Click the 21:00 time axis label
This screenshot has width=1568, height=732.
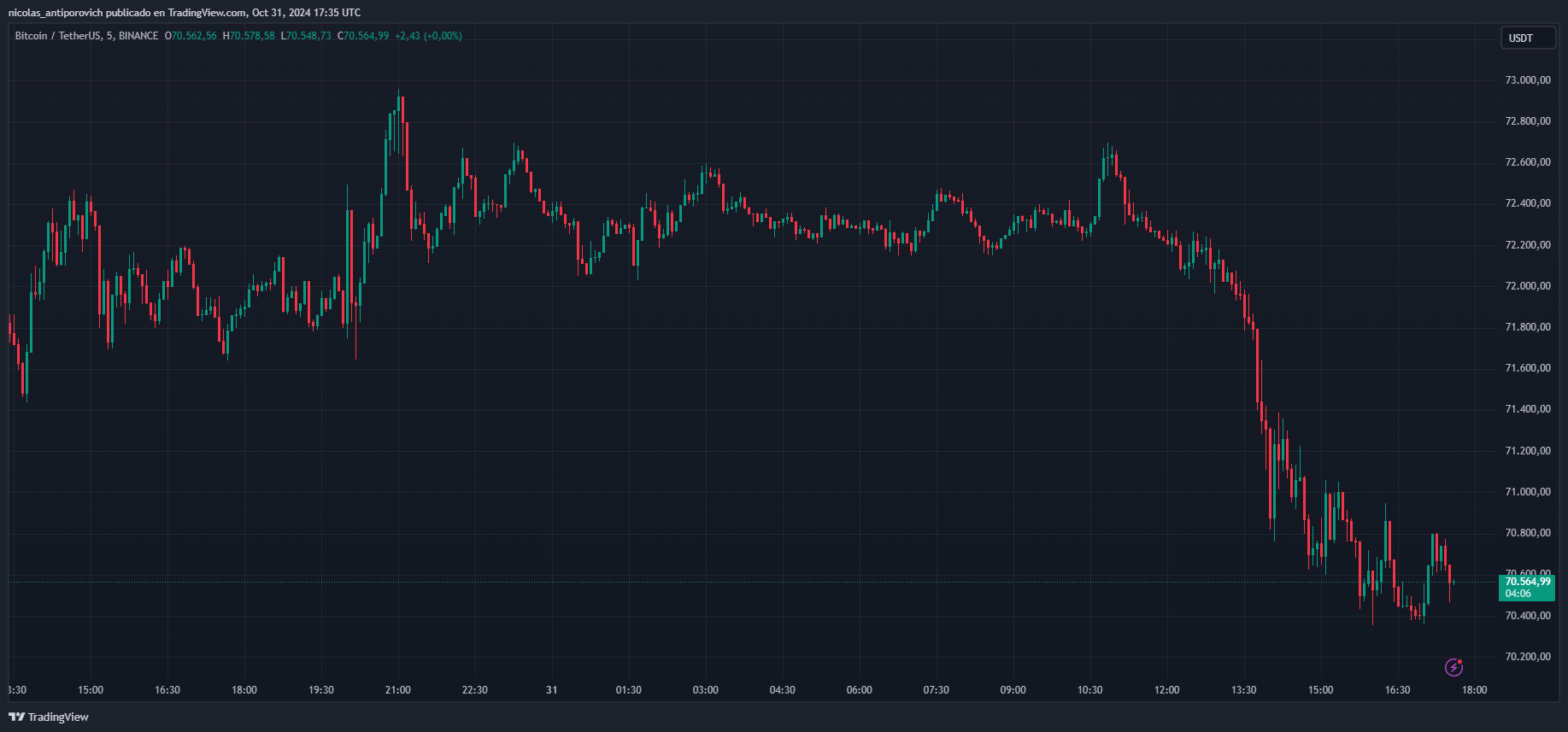pyautogui.click(x=398, y=690)
